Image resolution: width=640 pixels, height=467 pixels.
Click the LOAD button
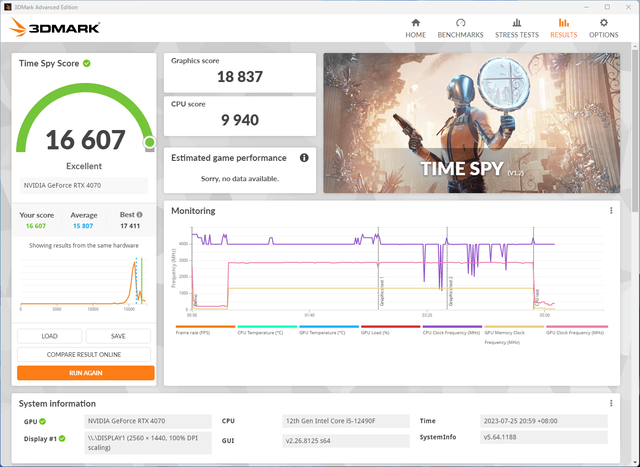tap(49, 336)
